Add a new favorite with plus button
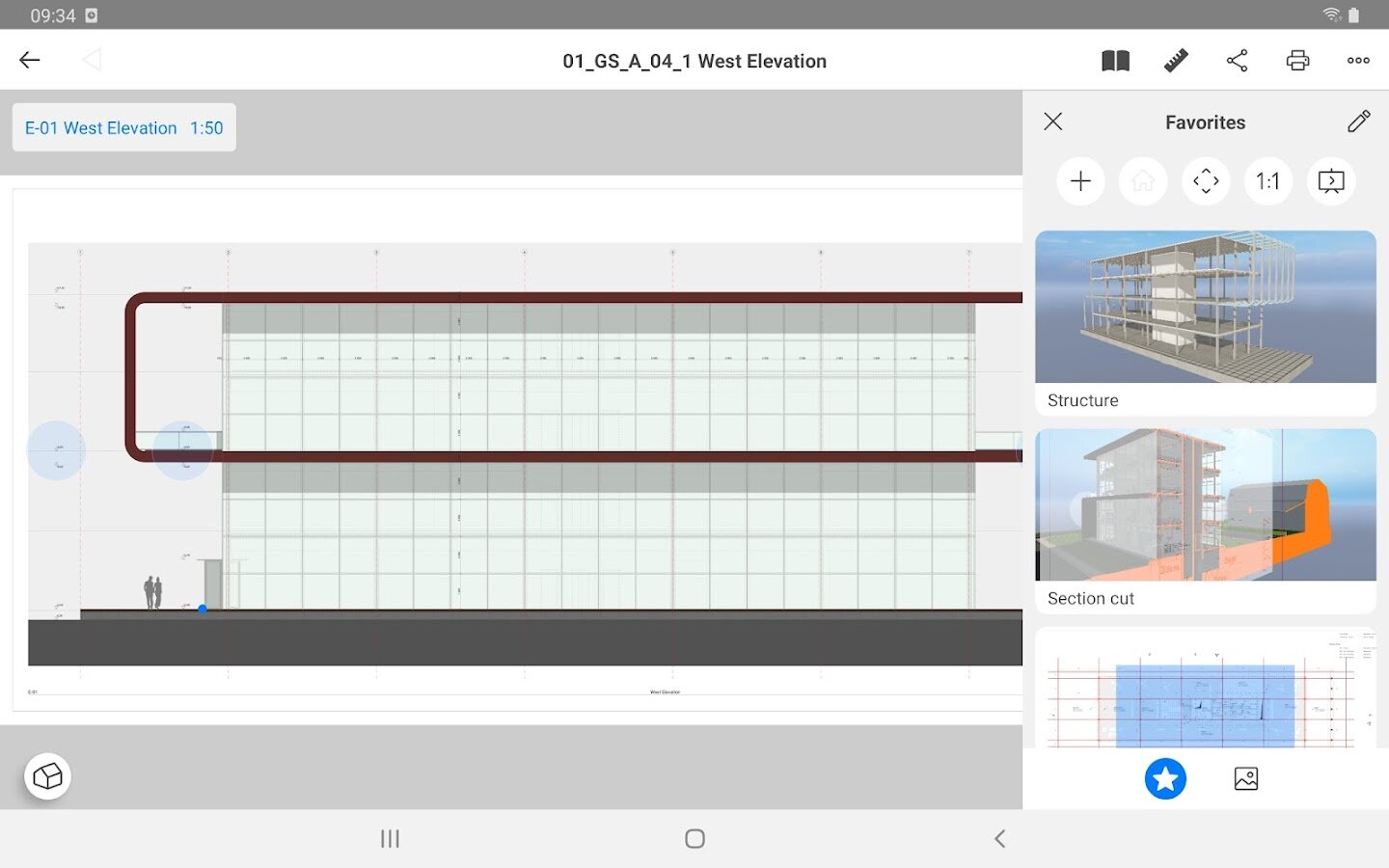This screenshot has width=1389, height=868. click(x=1080, y=181)
